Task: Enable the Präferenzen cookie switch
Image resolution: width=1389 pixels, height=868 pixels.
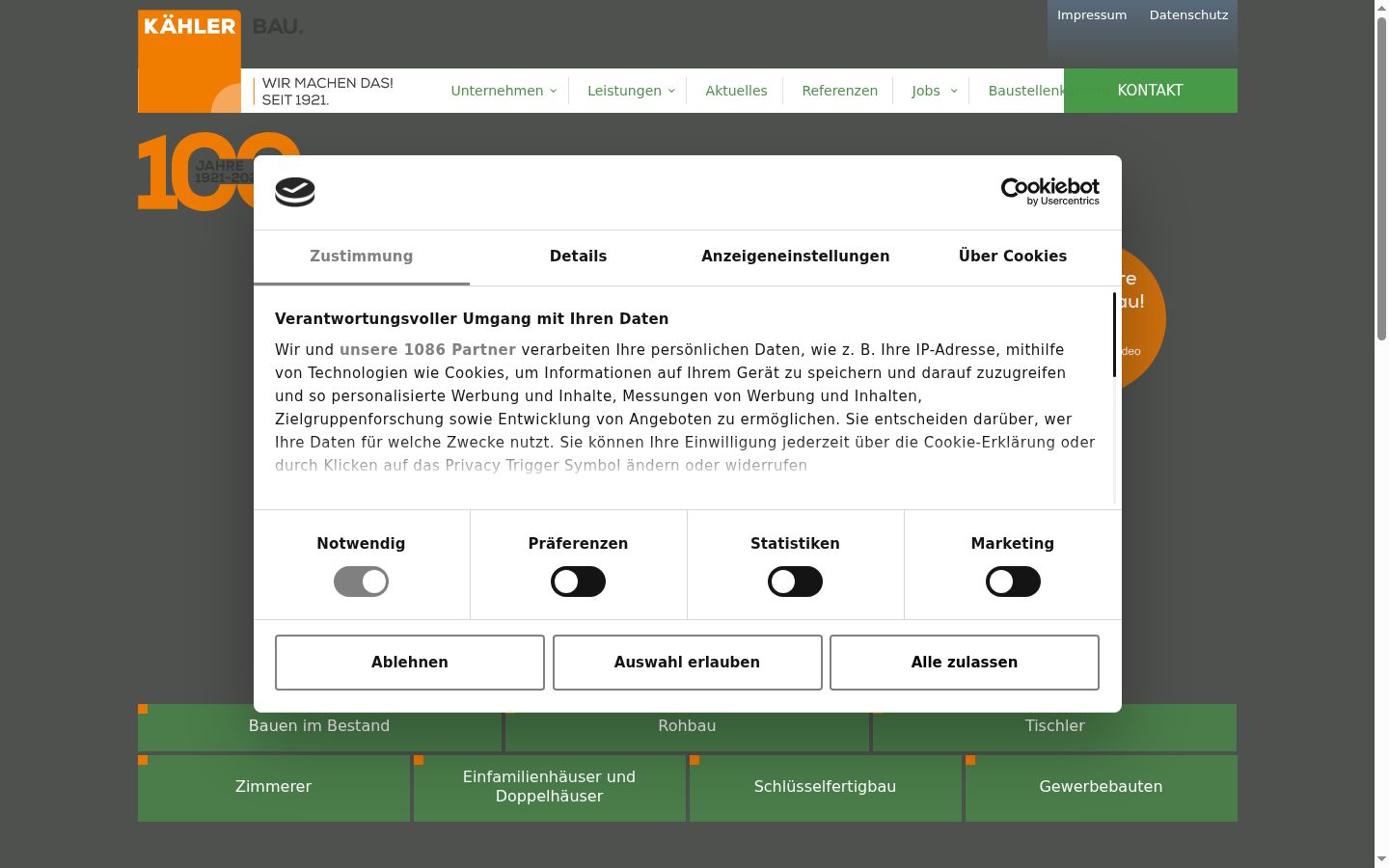Action: [x=578, y=582]
